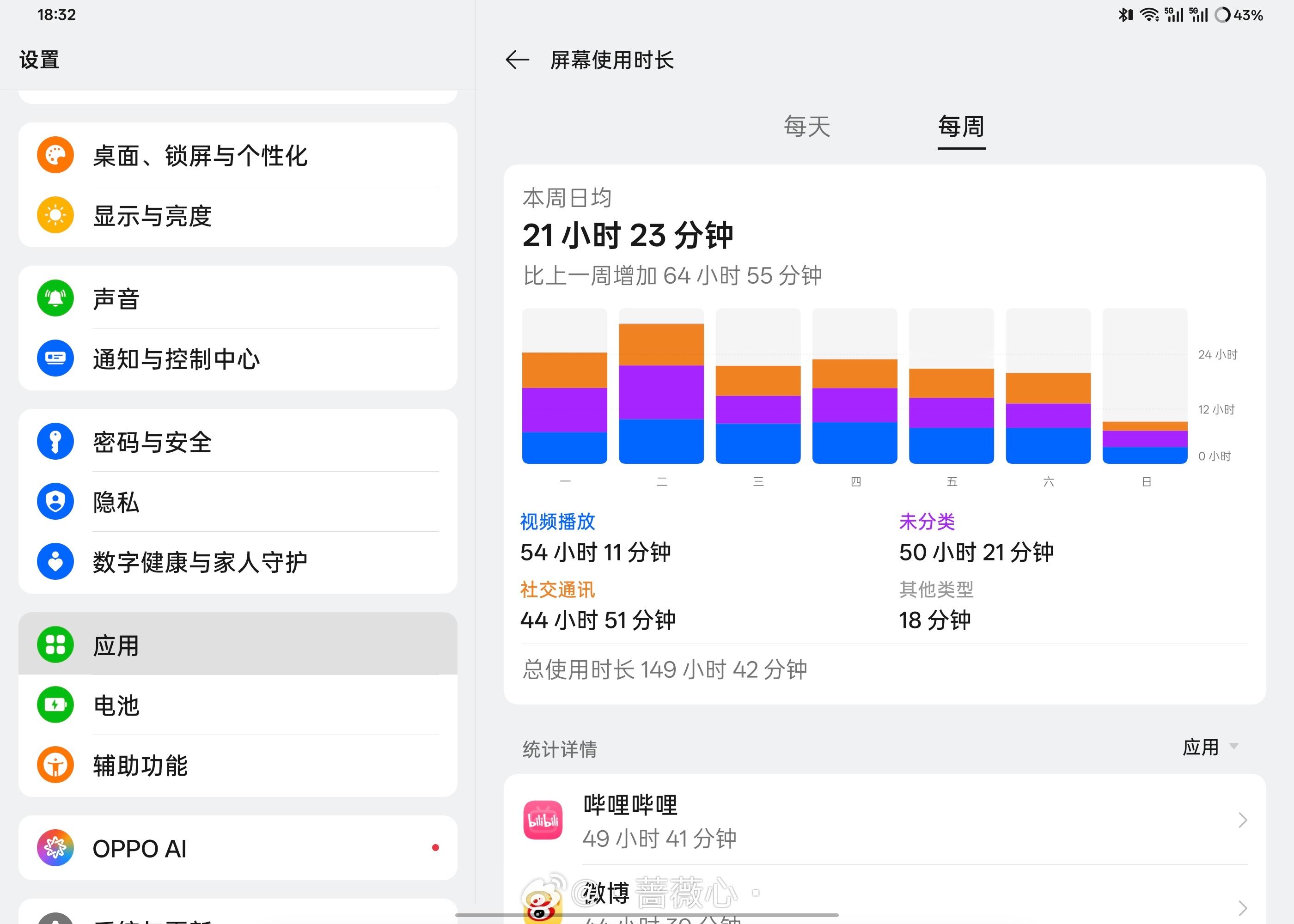1294x924 pixels.
Task: Expand Bilibili usage details chevron
Action: 1242,820
